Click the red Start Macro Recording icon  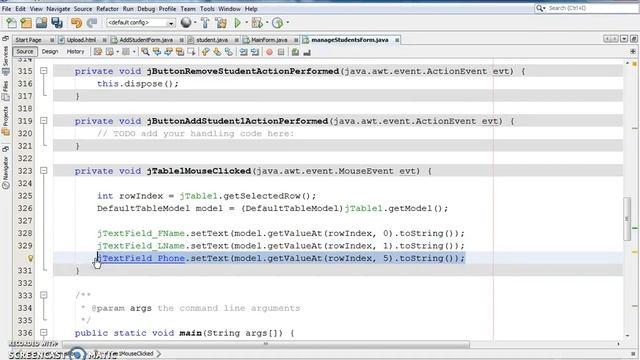(x=269, y=52)
